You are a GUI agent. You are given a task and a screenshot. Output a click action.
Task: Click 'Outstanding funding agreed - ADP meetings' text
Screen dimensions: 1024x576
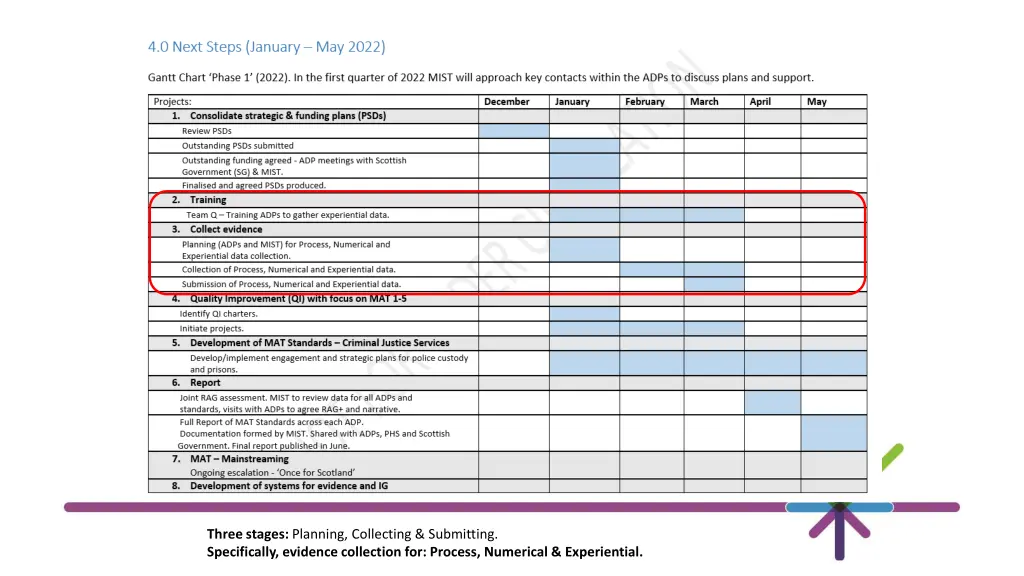point(294,166)
